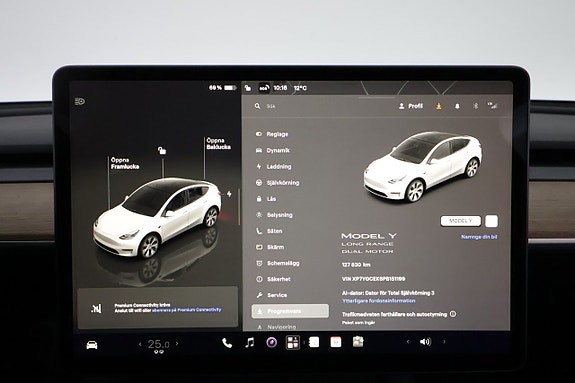
Task: Click the Namnge din bil link
Action: [x=479, y=237]
